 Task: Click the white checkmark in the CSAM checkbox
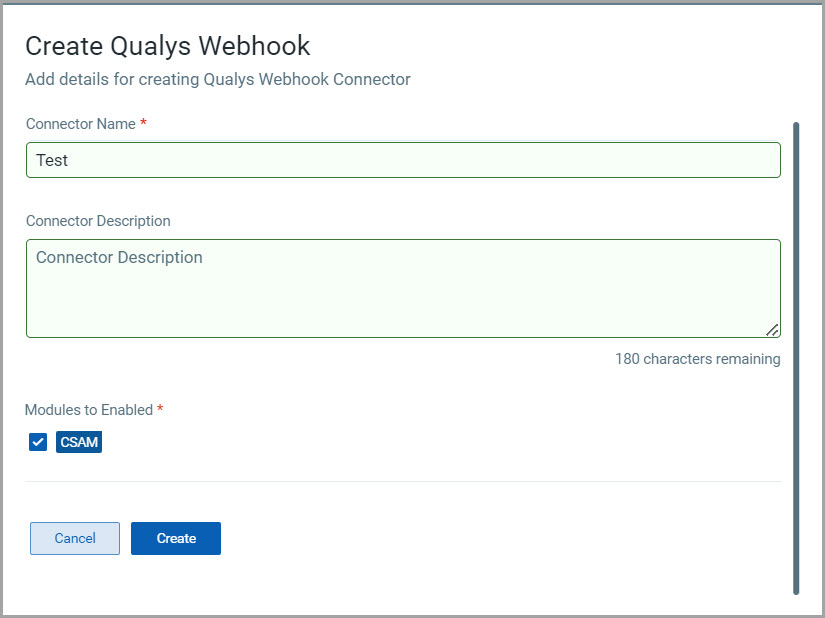pyautogui.click(x=38, y=442)
